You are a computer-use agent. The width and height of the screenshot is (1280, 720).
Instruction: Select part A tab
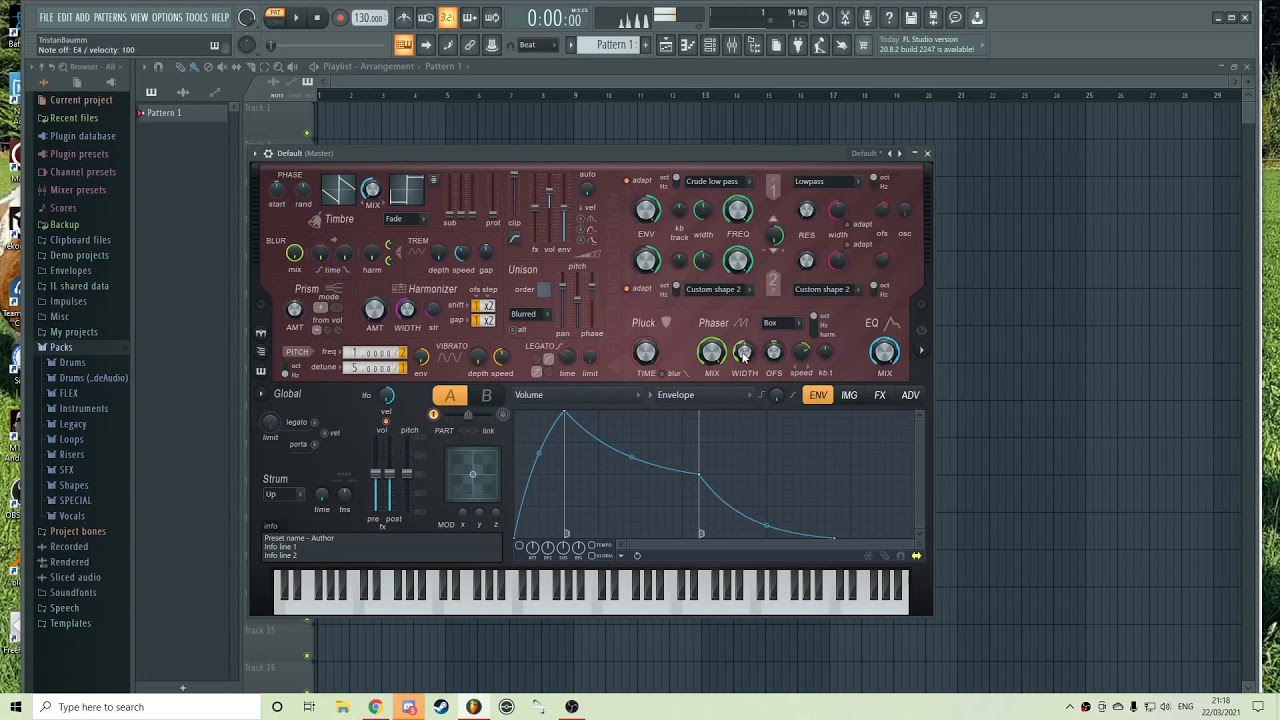pos(450,396)
